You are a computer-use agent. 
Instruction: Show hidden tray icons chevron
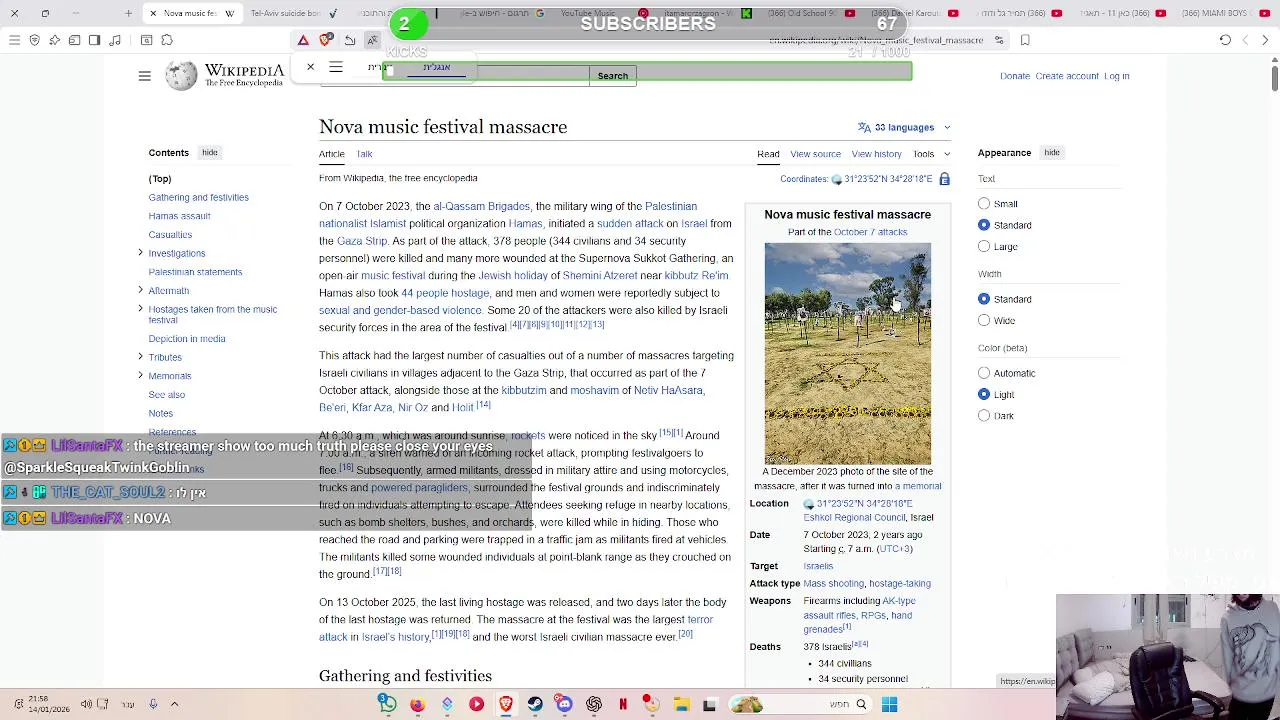pos(174,704)
